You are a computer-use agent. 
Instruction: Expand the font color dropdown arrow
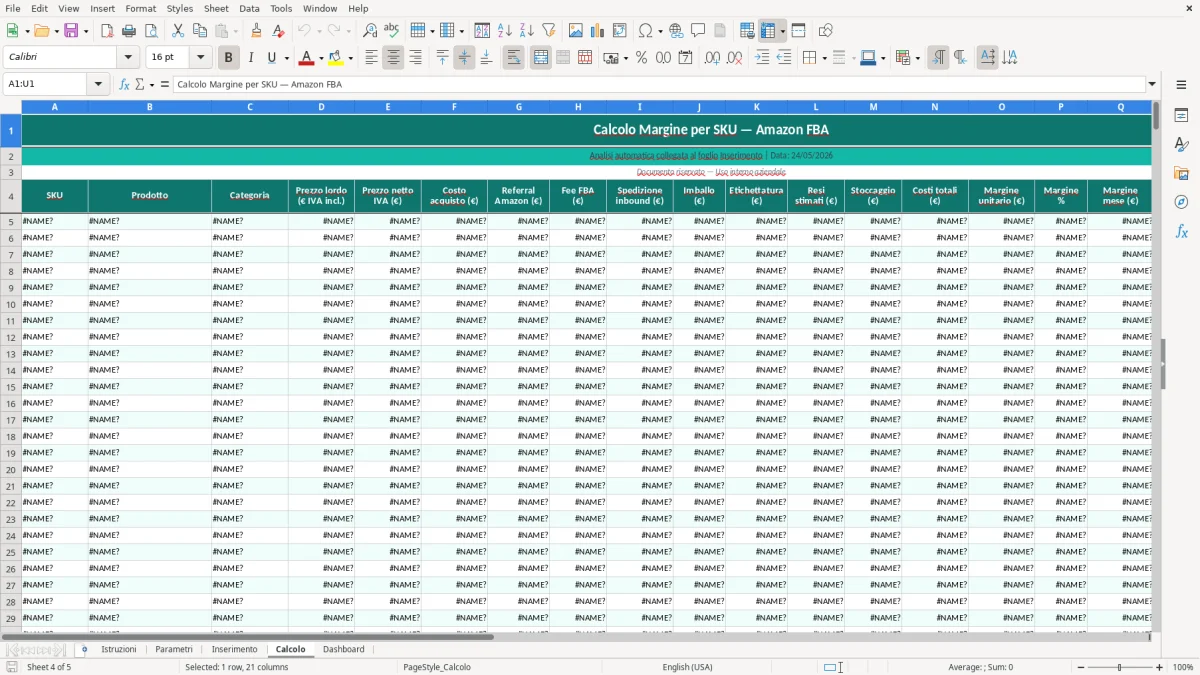(x=321, y=58)
